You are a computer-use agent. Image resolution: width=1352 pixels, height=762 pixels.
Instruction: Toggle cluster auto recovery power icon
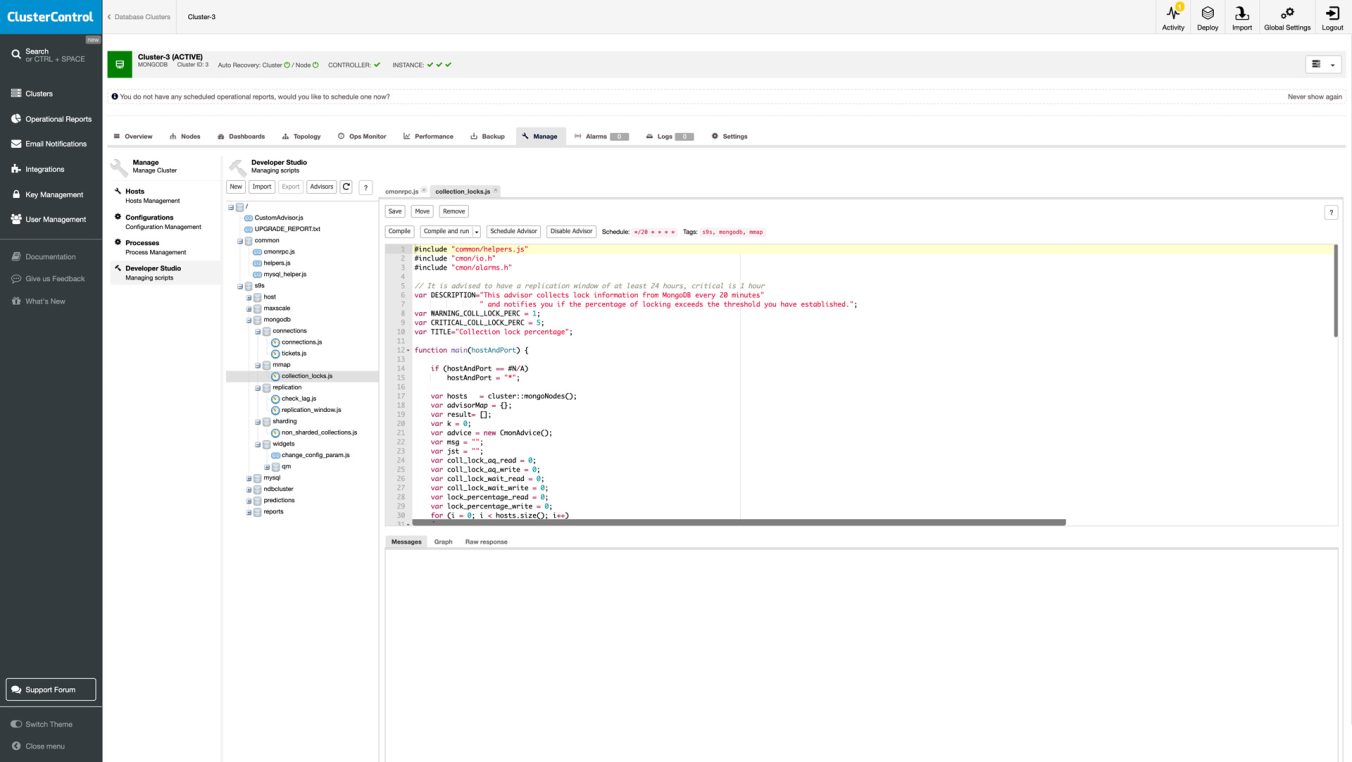click(x=287, y=65)
